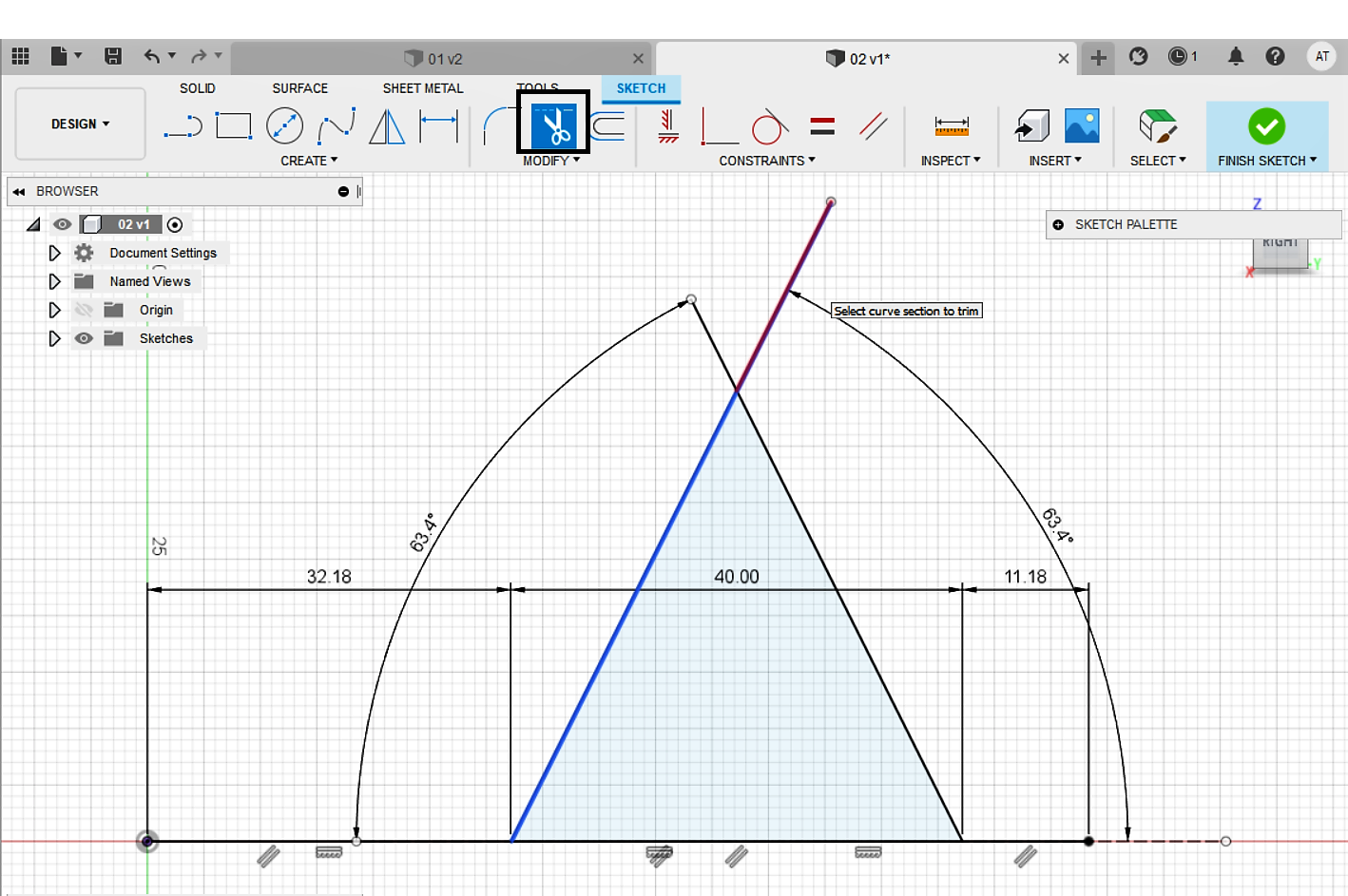Select the Offset tool
Image resolution: width=1348 pixels, height=896 pixels.
point(607,125)
